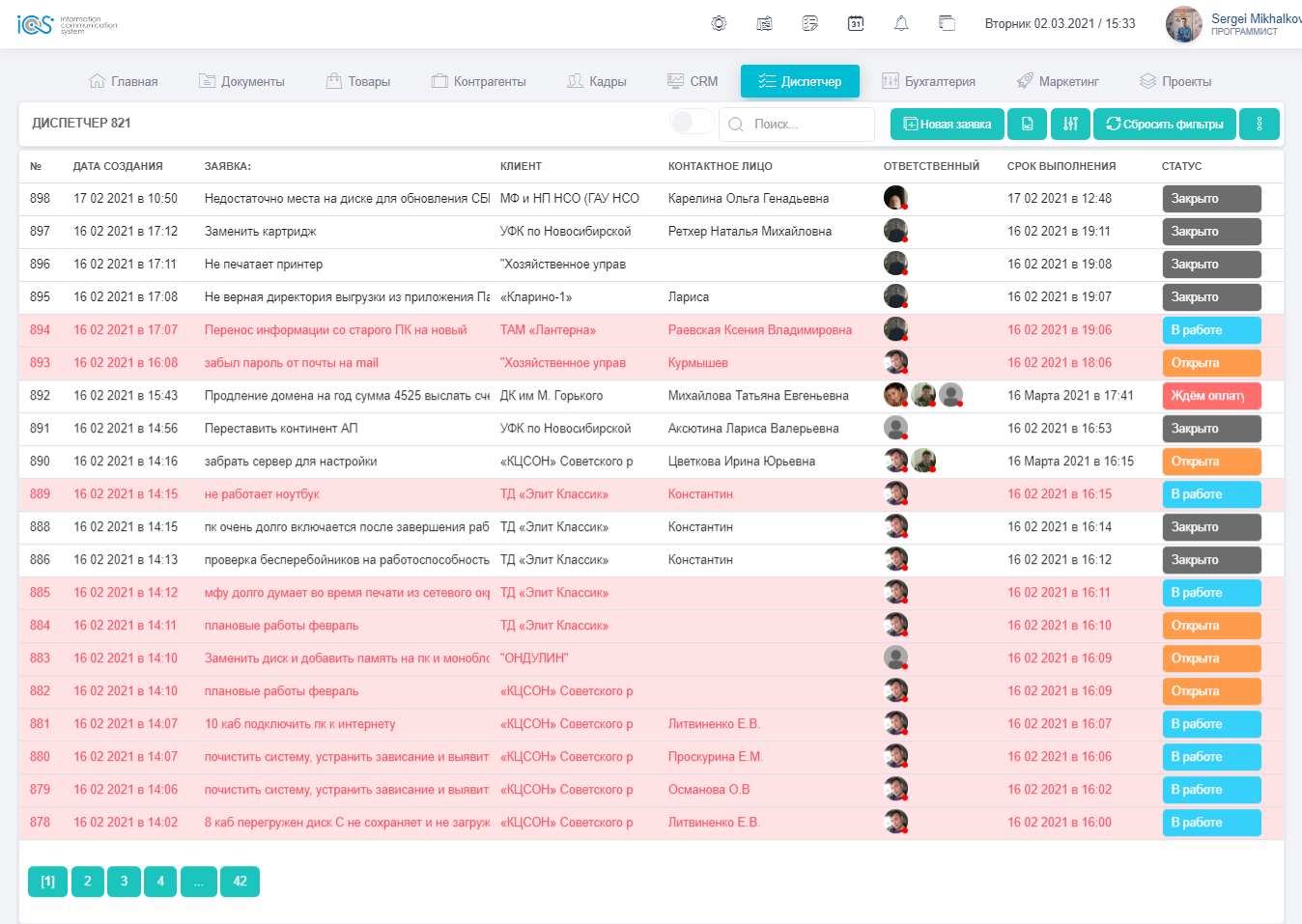Click responsible avatar in row 894

895,329
